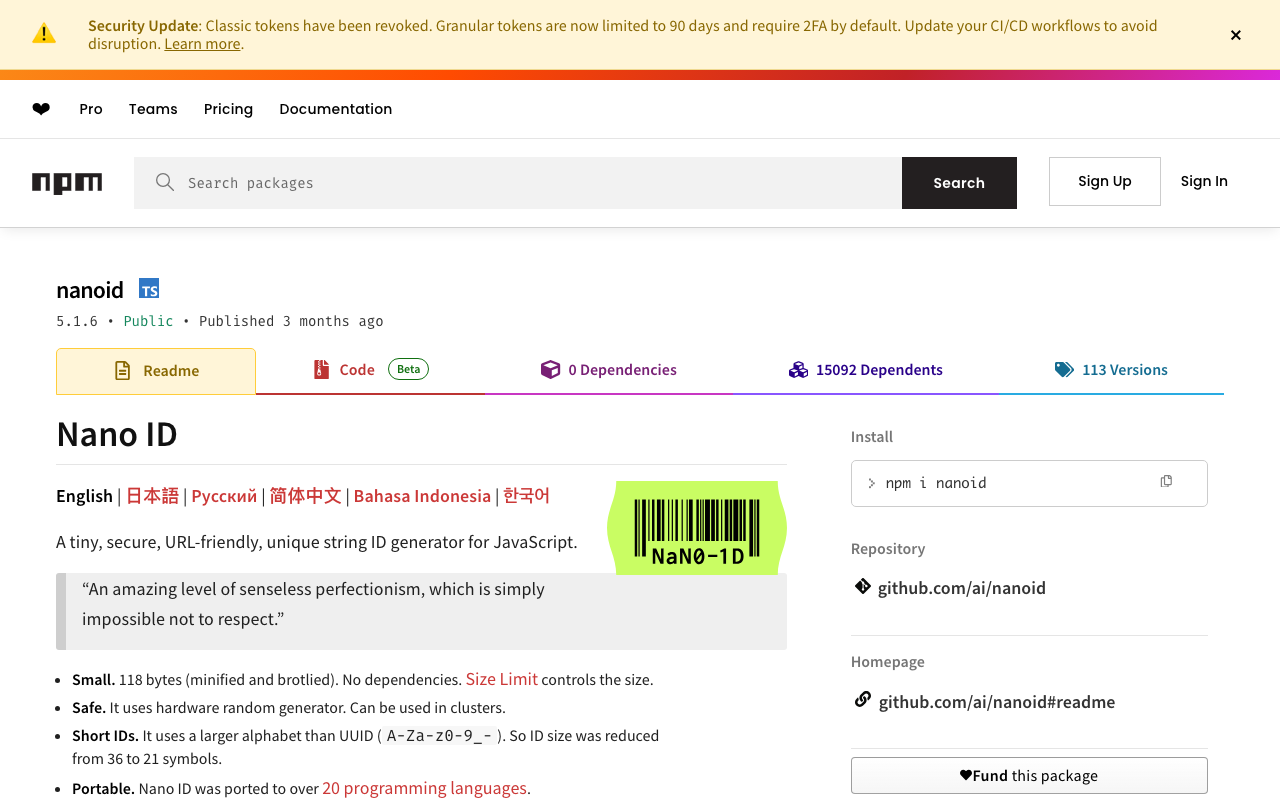Click the magnifying glass search icon

(165, 182)
